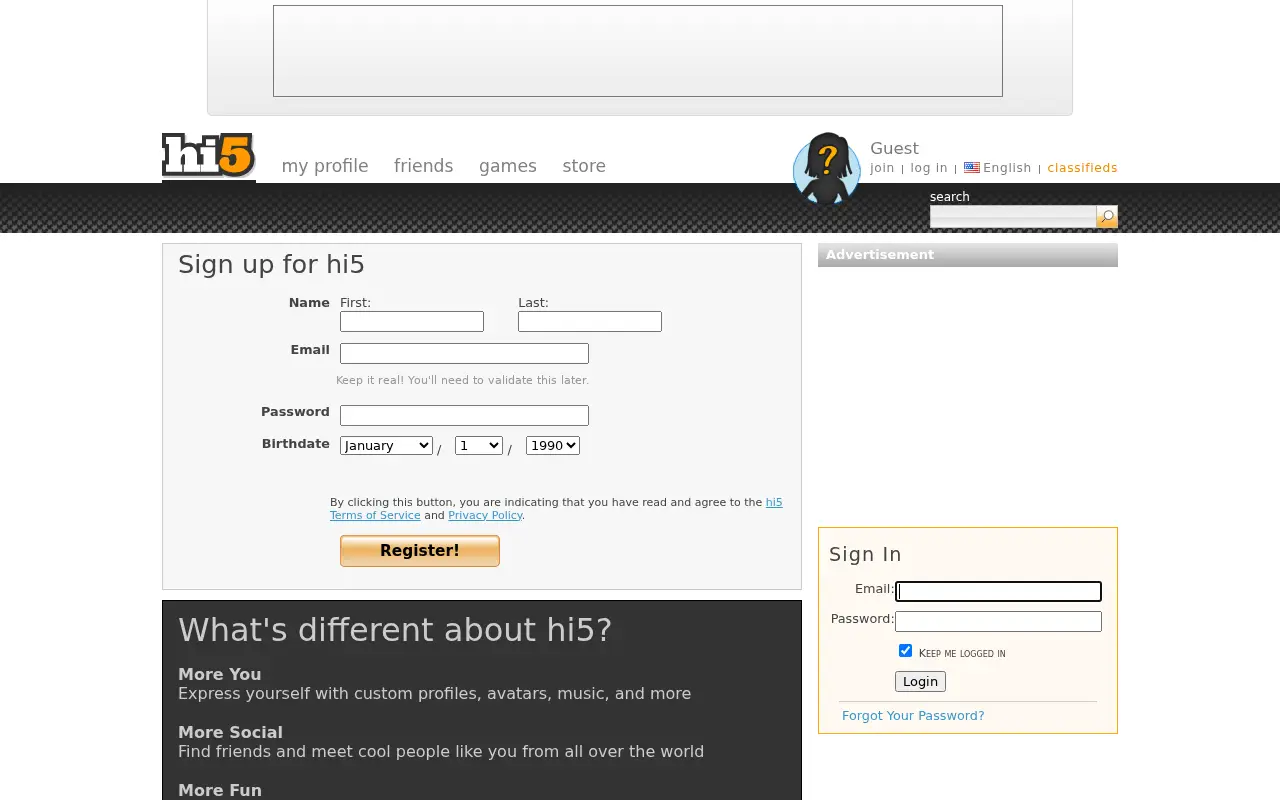Focus the search text box
1280x800 pixels.
[1013, 217]
